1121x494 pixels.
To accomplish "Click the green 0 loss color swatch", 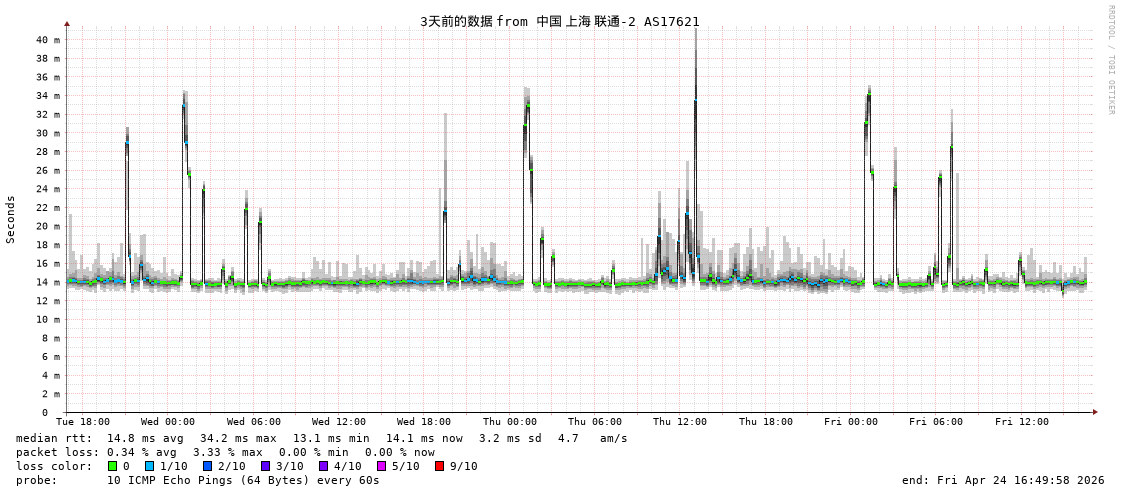I will tap(112, 466).
